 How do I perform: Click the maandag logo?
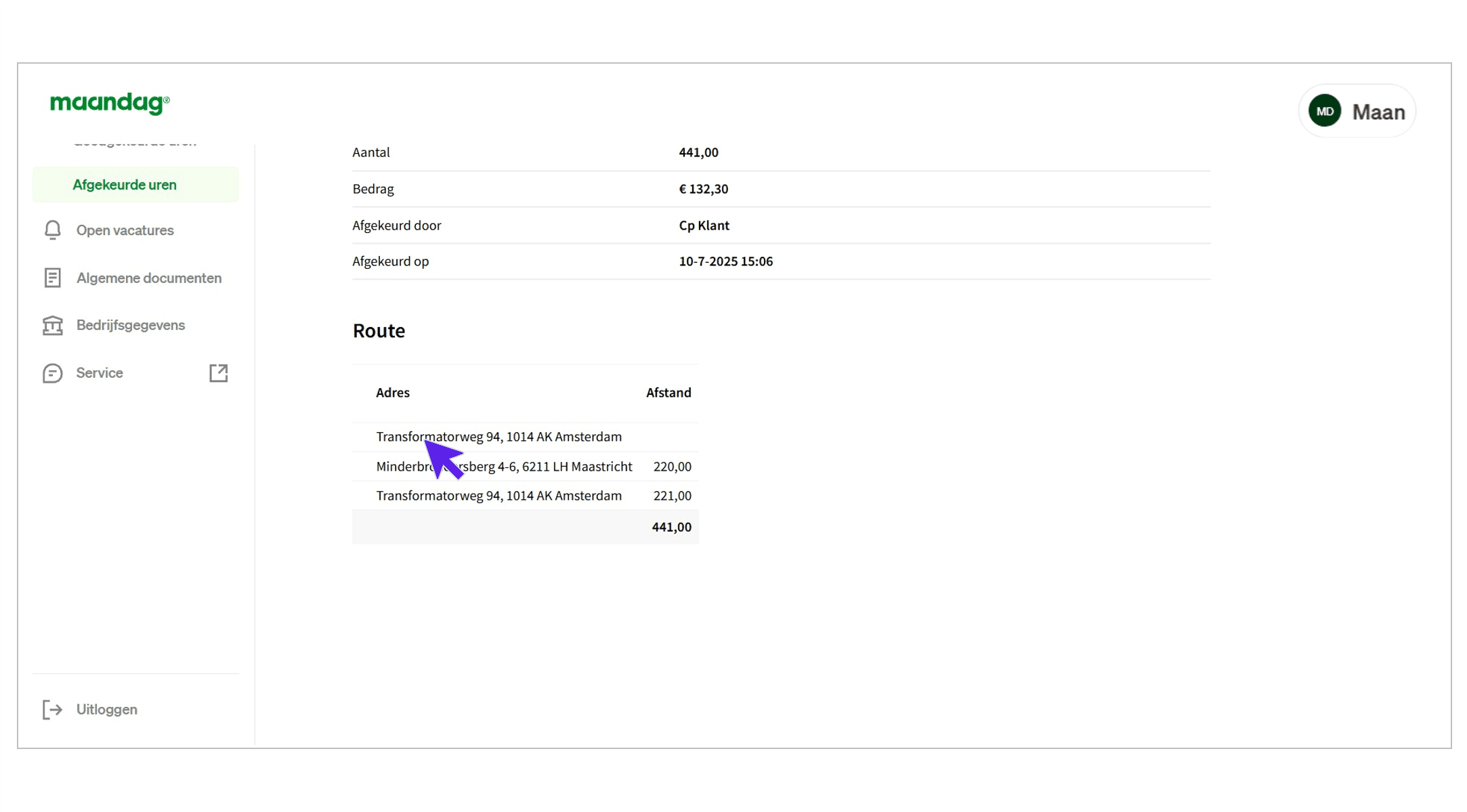[x=110, y=103]
